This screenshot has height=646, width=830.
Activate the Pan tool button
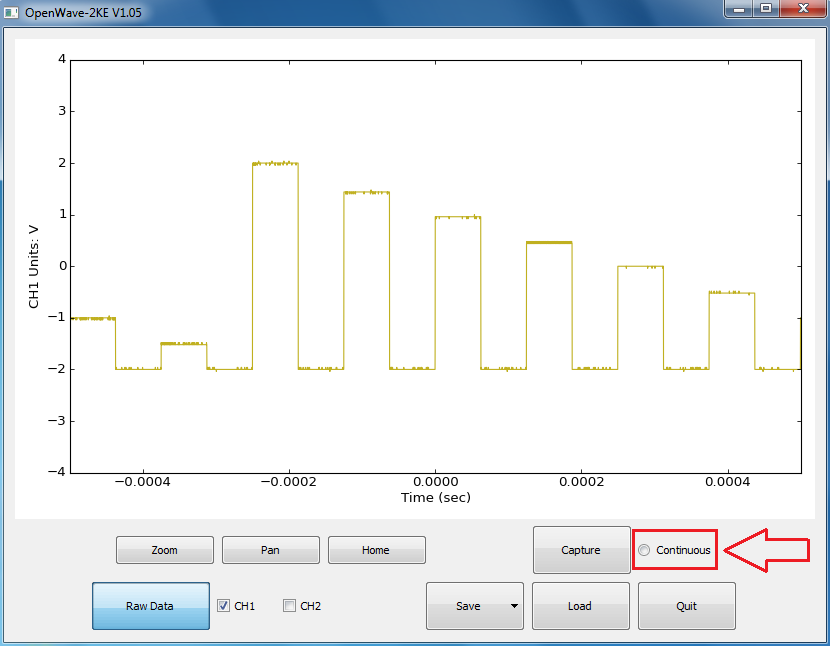[x=270, y=550]
